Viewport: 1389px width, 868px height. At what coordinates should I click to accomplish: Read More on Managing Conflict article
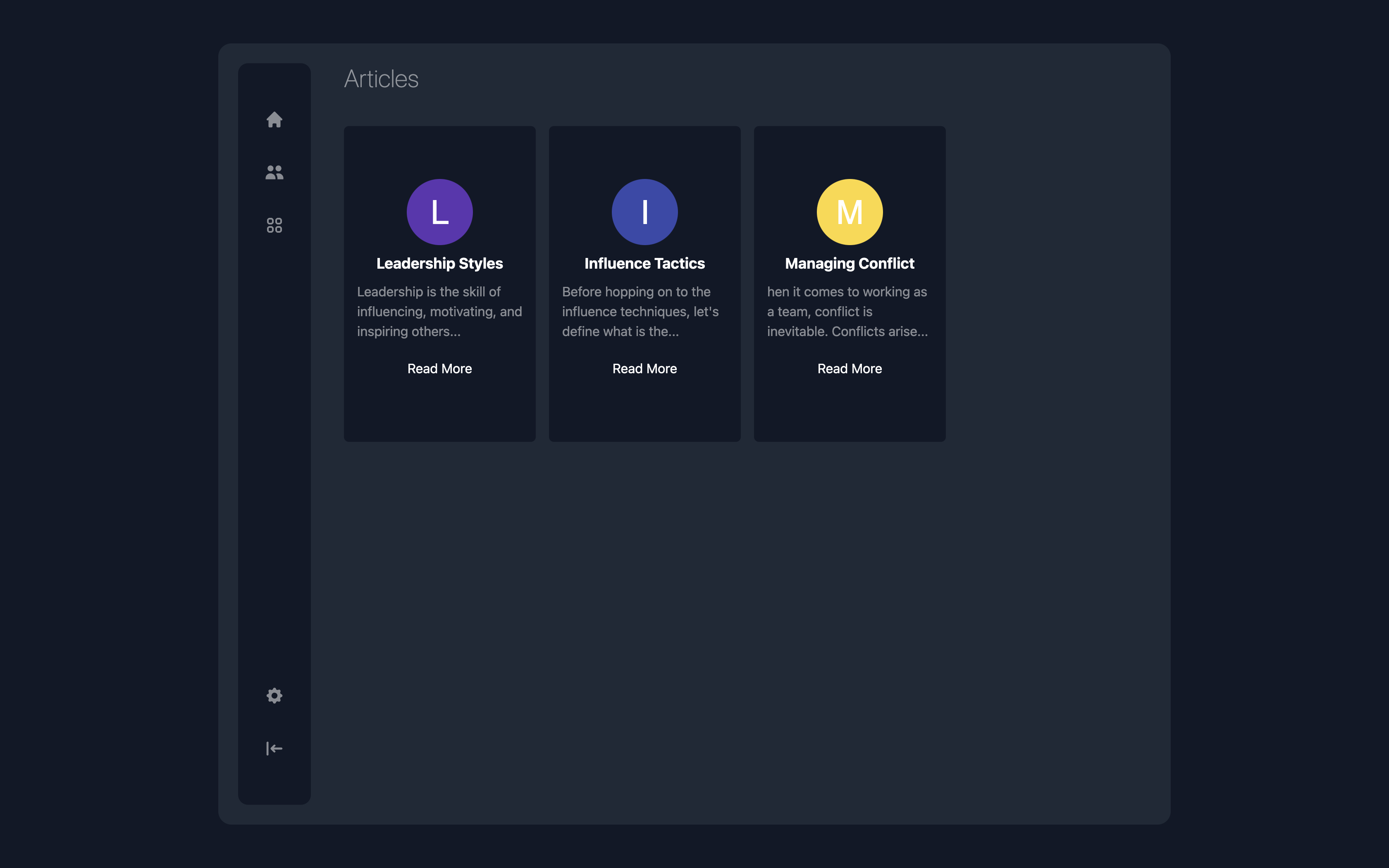tap(850, 369)
